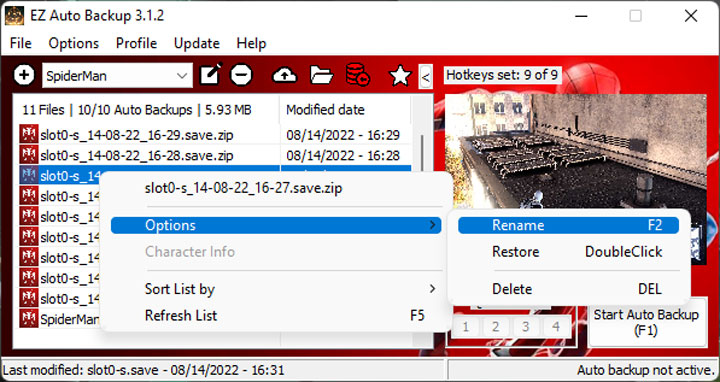720x382 pixels.
Task: Click the Hotkeys set: 9 of 9 label
Action: point(502,75)
